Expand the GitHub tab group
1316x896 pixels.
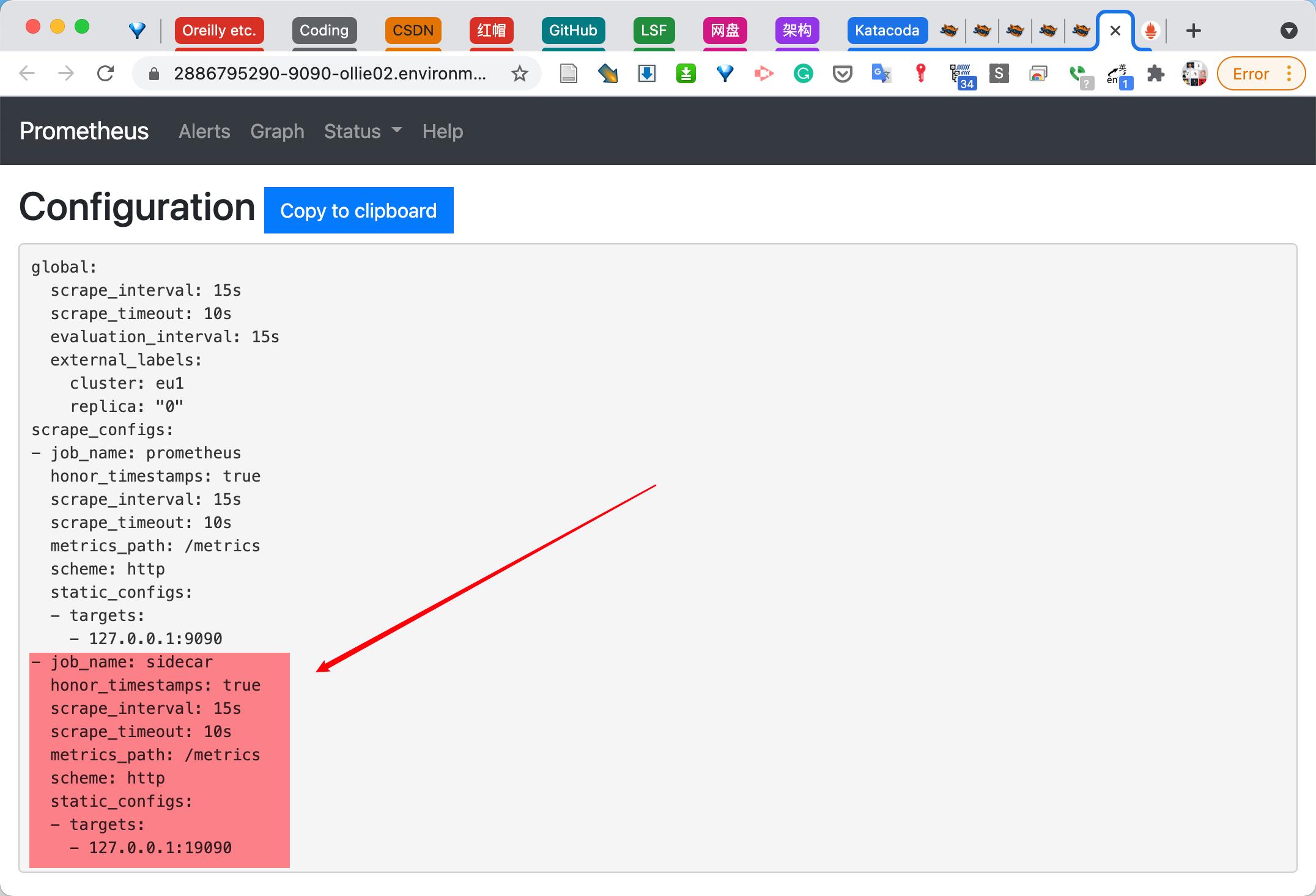(573, 31)
